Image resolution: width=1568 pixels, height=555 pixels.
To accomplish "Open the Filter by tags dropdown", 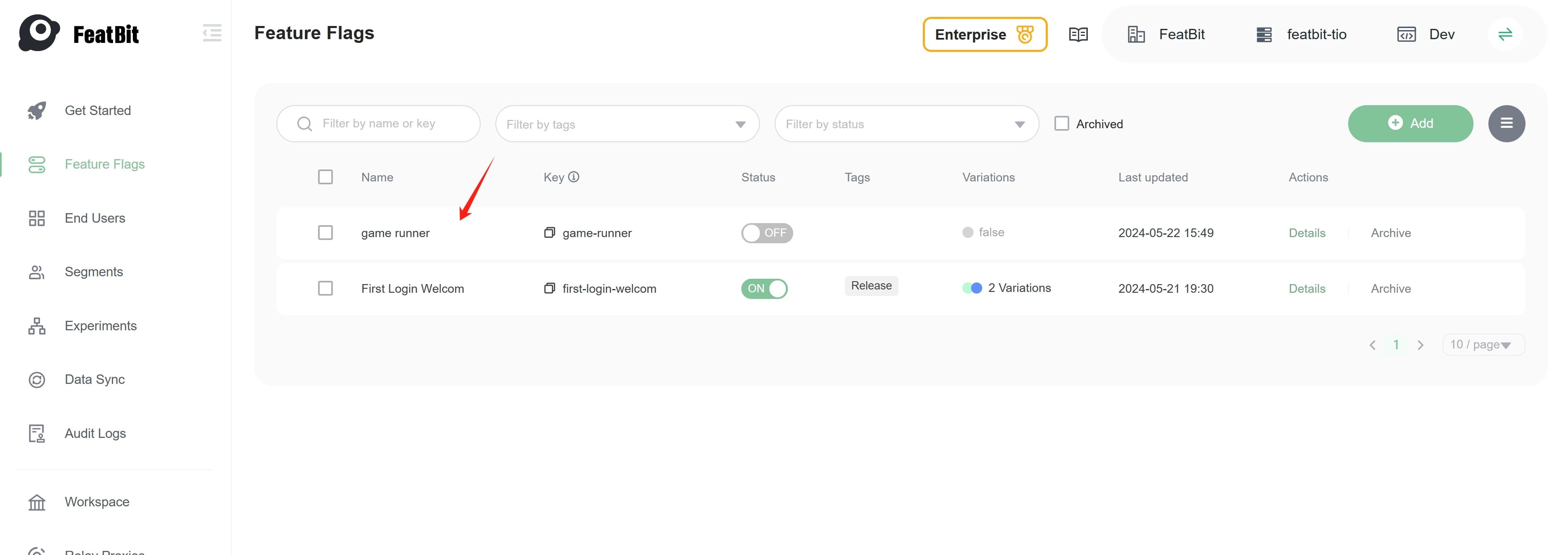I will coord(627,124).
